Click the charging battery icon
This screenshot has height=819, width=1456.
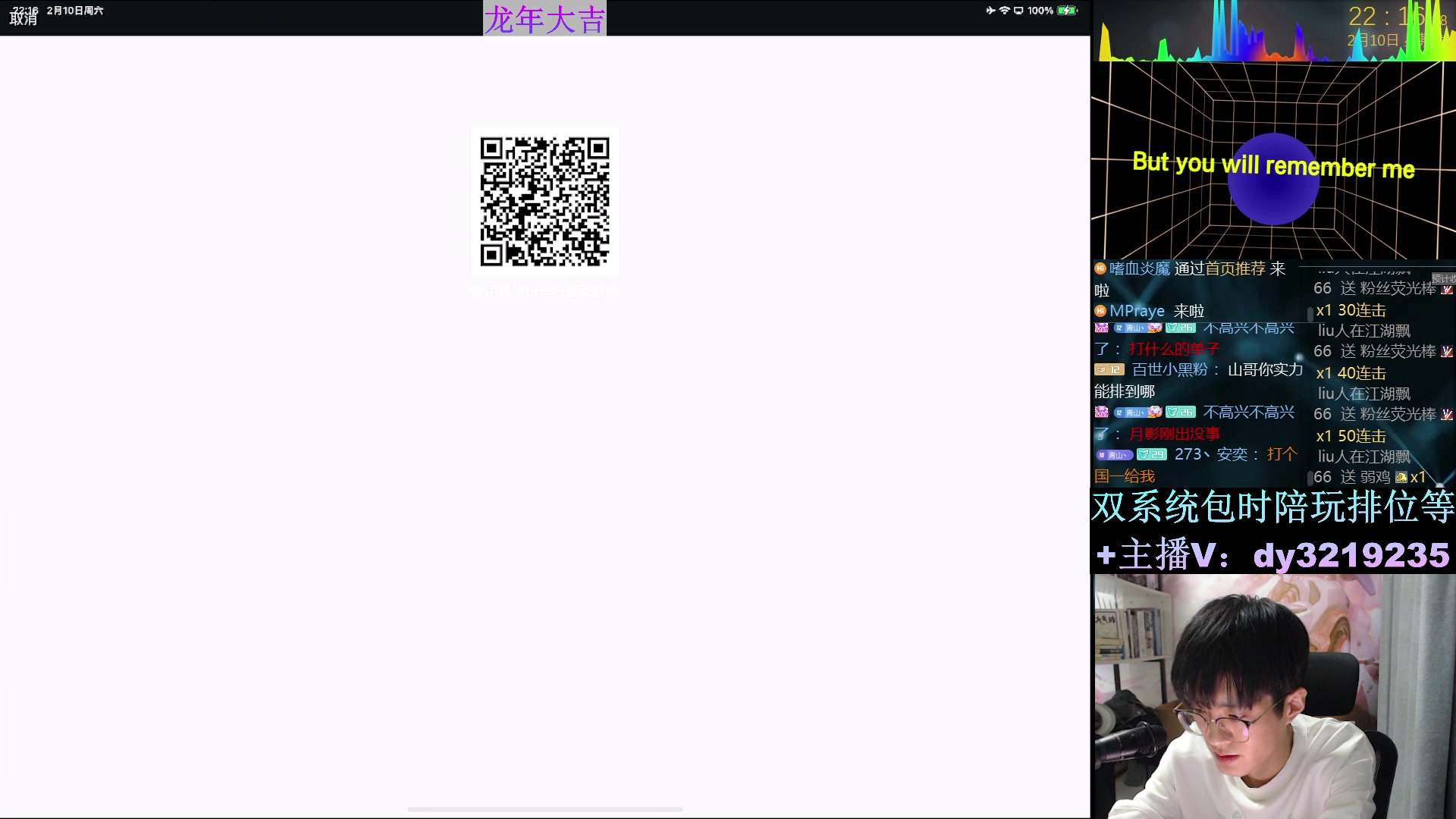tap(1067, 11)
